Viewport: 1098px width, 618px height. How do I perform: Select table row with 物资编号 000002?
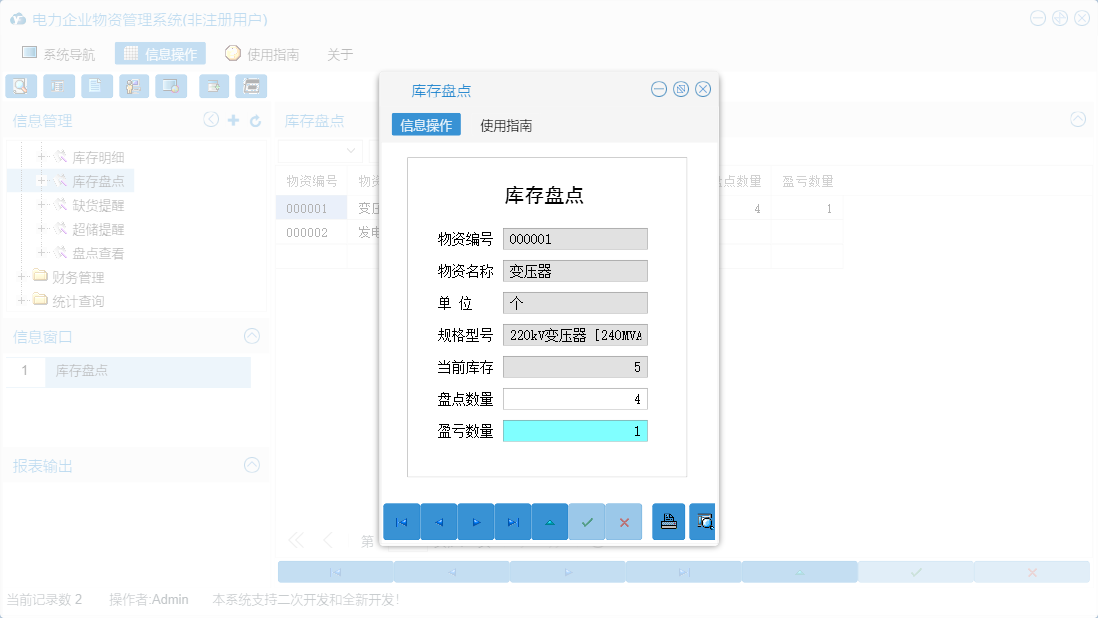311,232
